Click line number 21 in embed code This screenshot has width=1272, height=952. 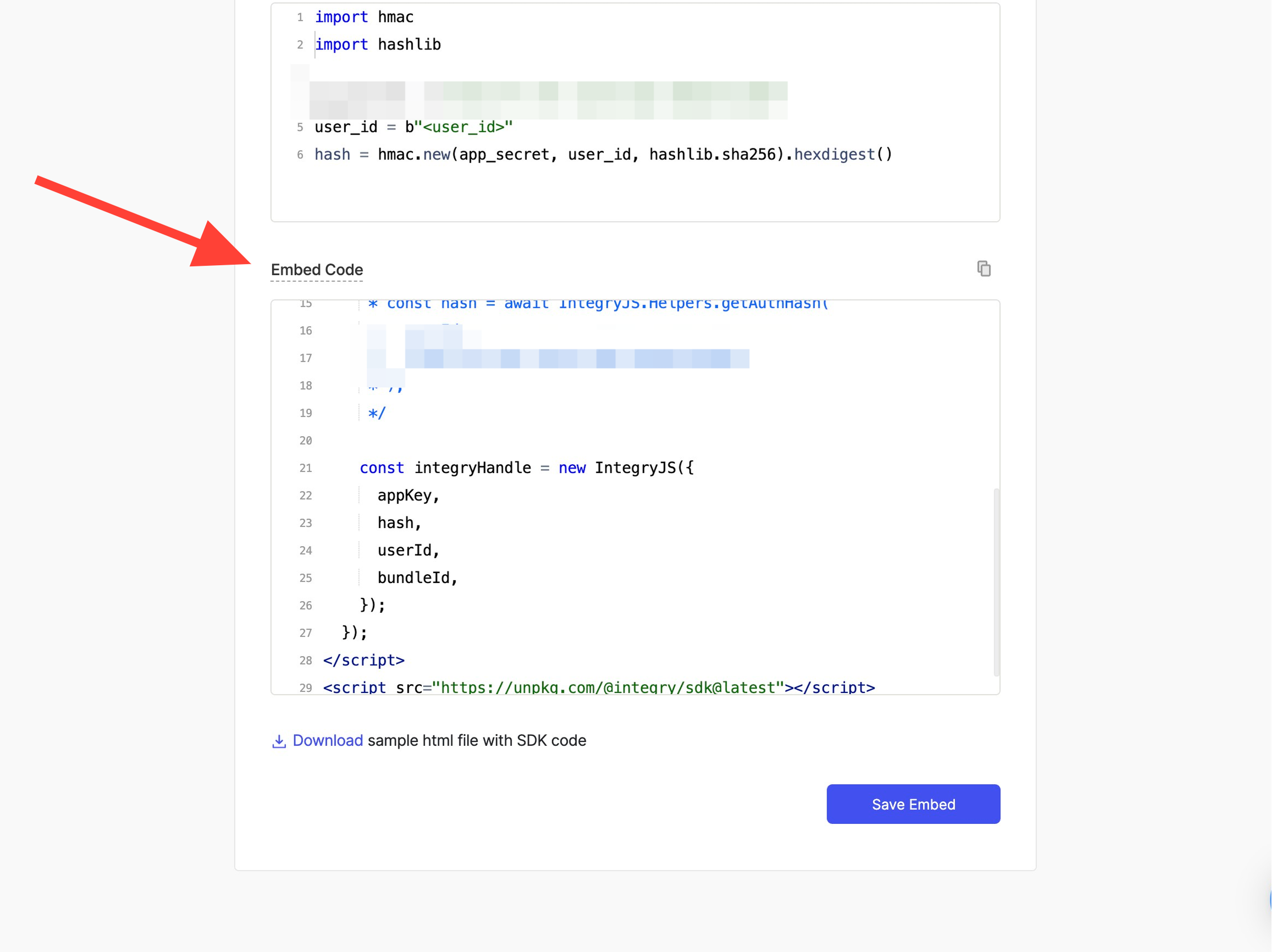(305, 468)
